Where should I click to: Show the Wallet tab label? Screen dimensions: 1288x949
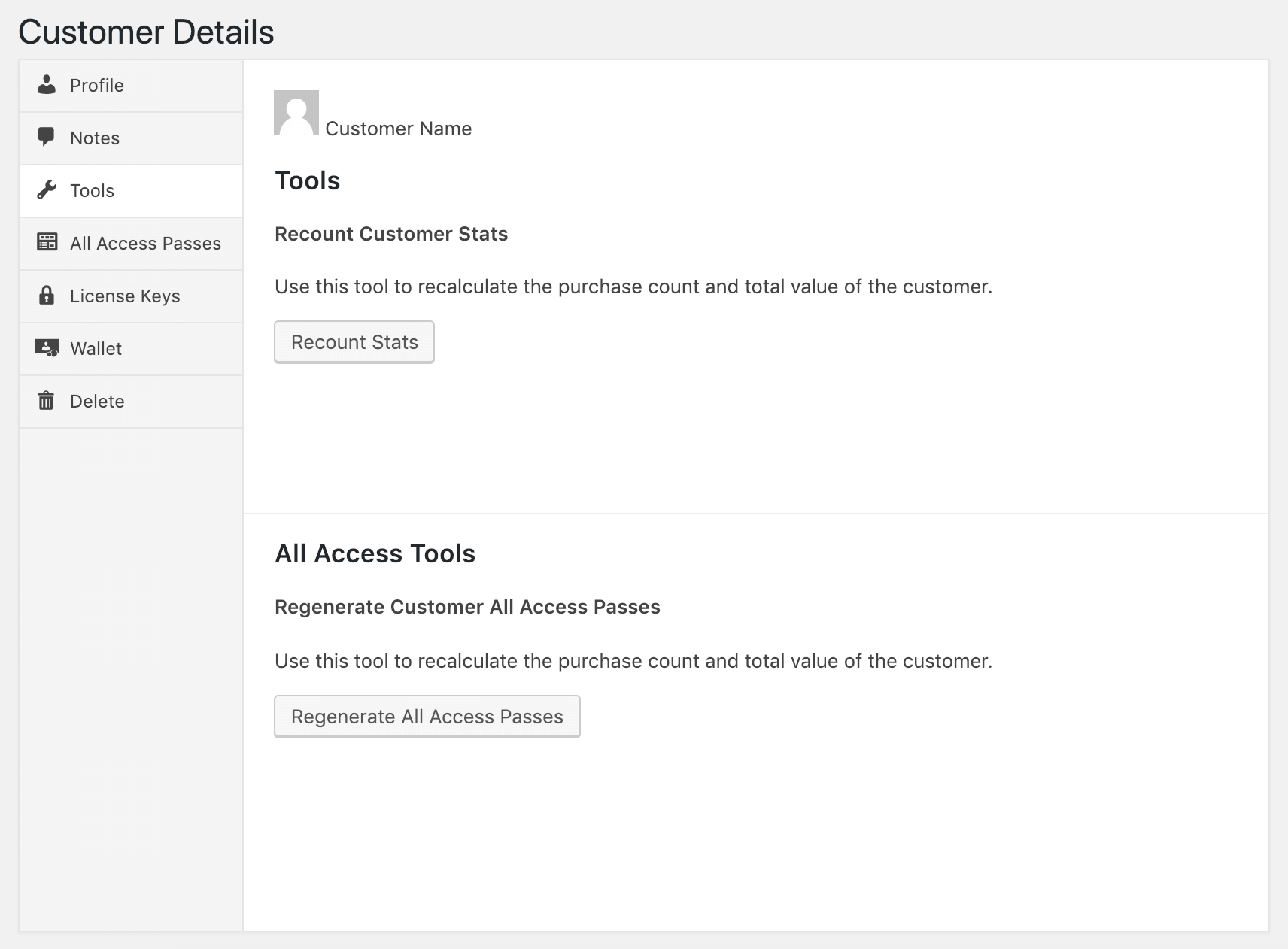point(96,349)
